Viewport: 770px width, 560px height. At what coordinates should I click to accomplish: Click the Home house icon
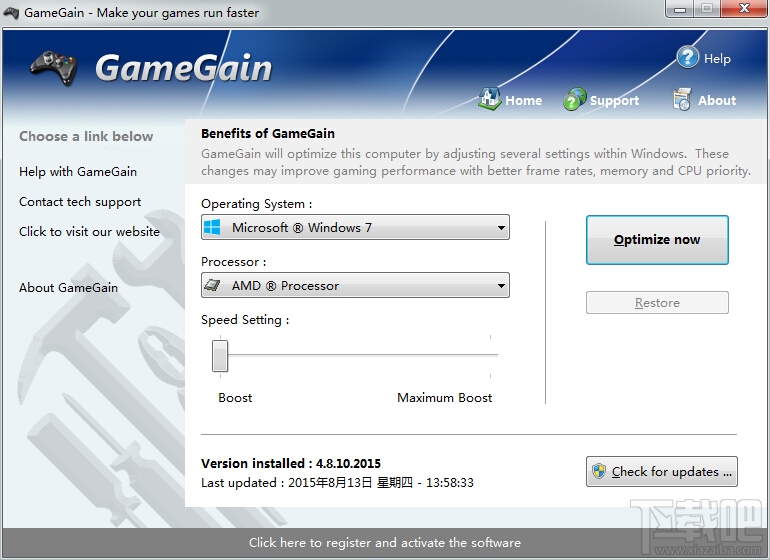click(489, 99)
